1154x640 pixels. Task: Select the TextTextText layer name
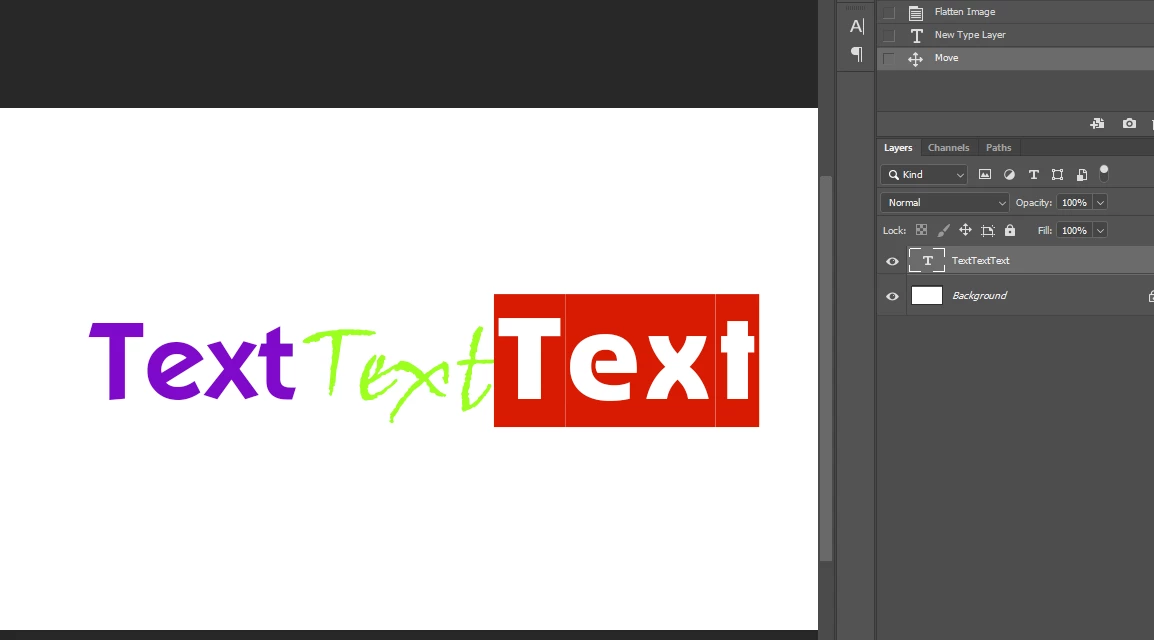980,260
